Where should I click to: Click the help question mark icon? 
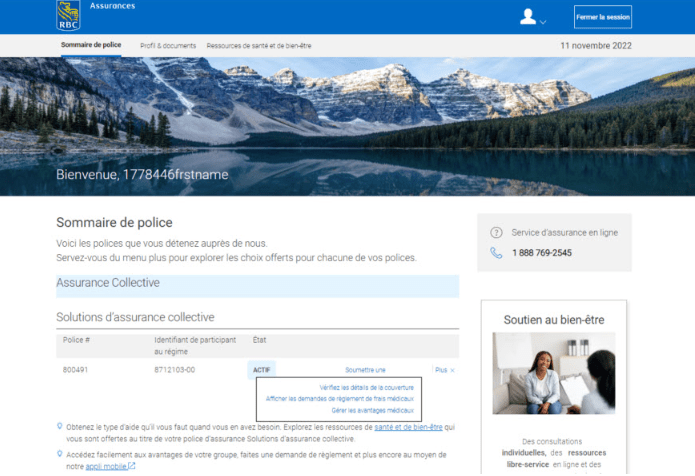point(496,233)
